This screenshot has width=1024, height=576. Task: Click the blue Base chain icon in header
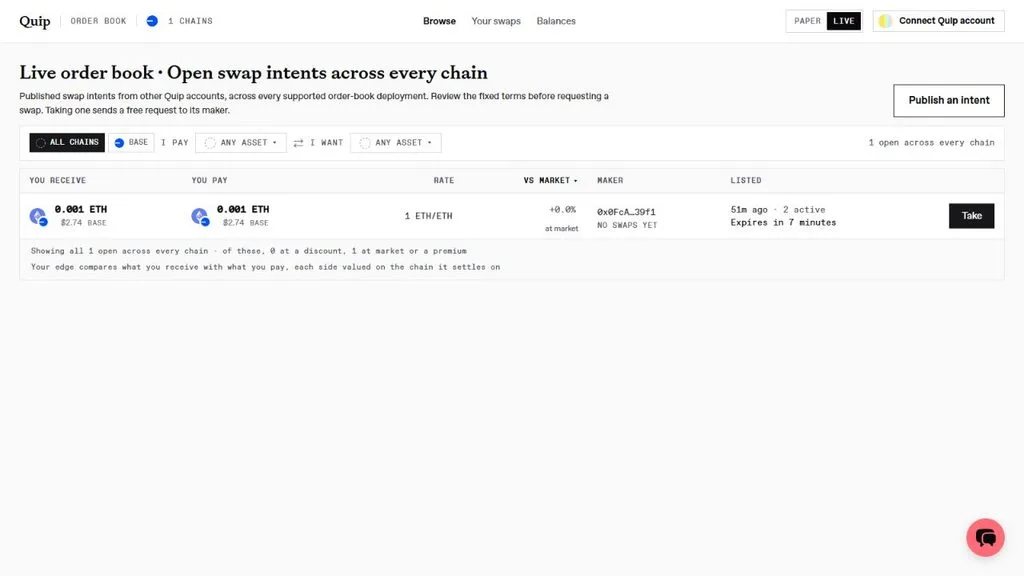[x=152, y=21]
